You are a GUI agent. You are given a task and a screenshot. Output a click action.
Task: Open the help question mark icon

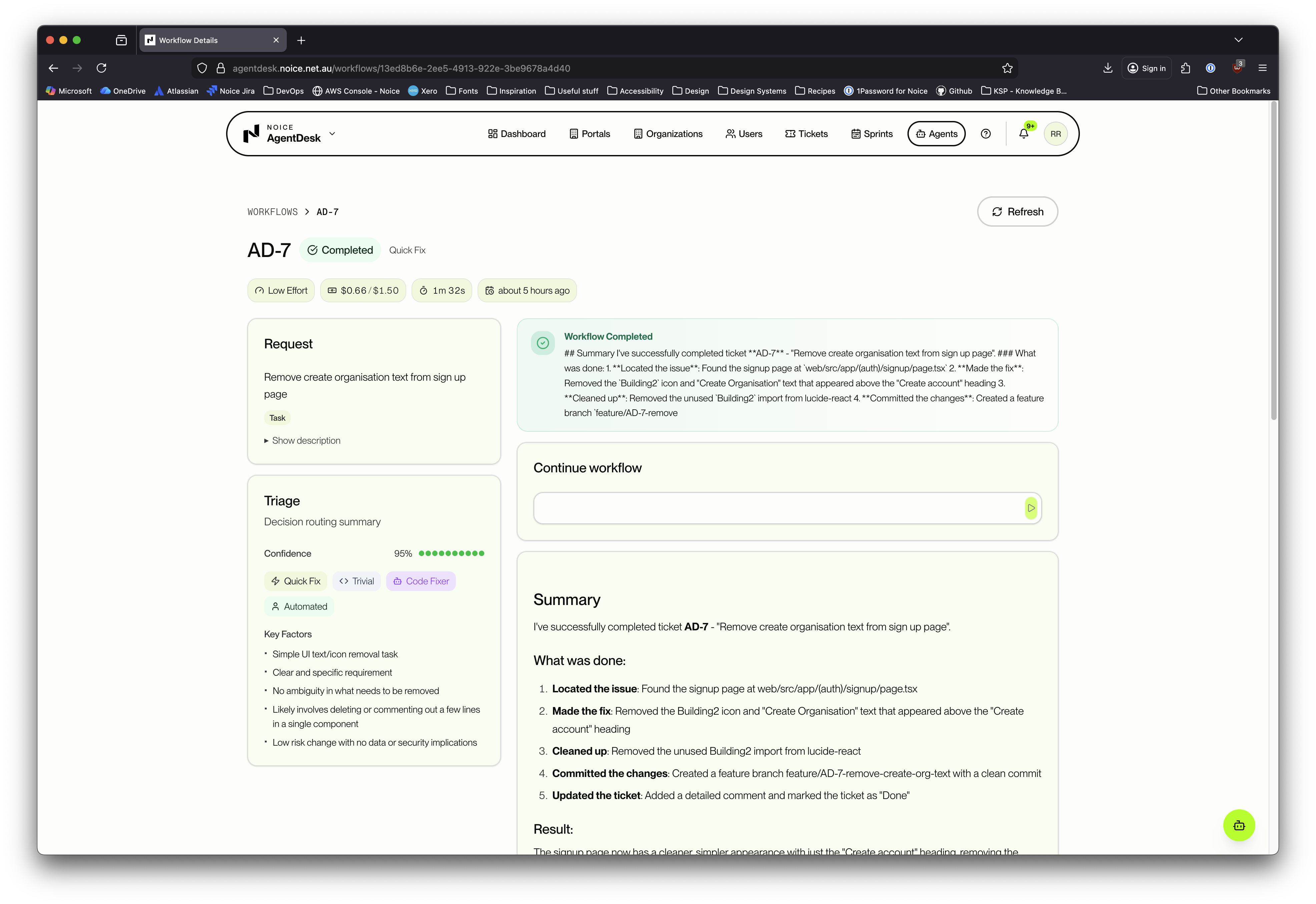[x=985, y=134]
